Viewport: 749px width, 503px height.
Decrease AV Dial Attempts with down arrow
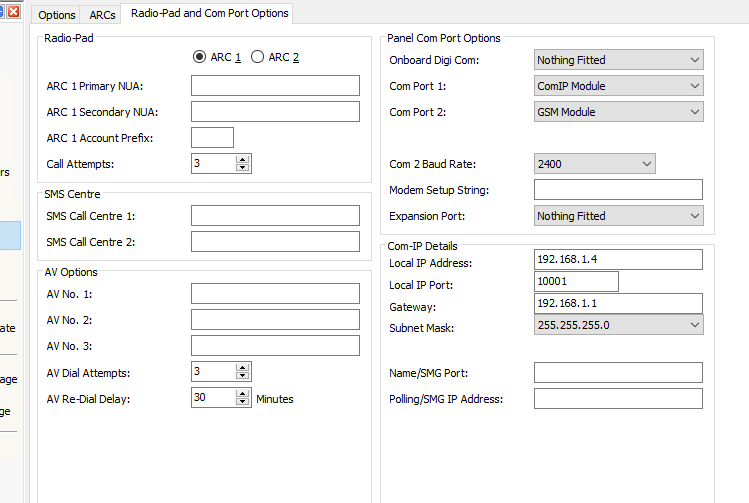click(x=242, y=377)
